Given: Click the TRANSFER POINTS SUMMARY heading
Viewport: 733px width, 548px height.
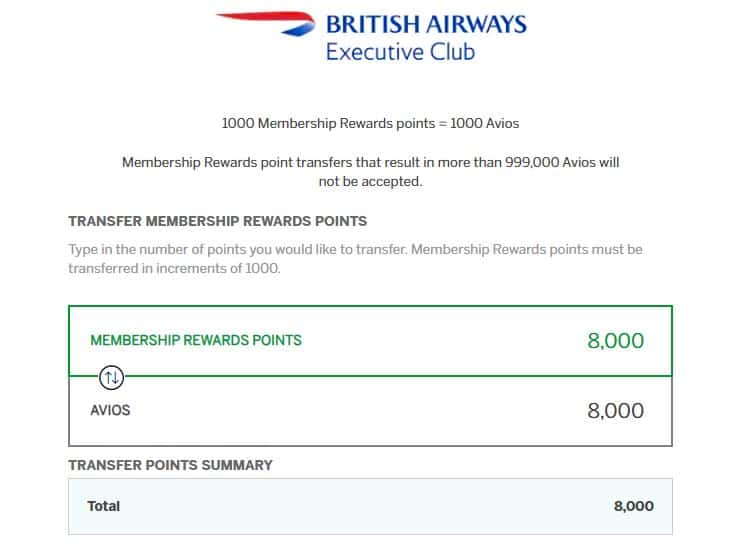Looking at the screenshot, I should click(x=170, y=465).
